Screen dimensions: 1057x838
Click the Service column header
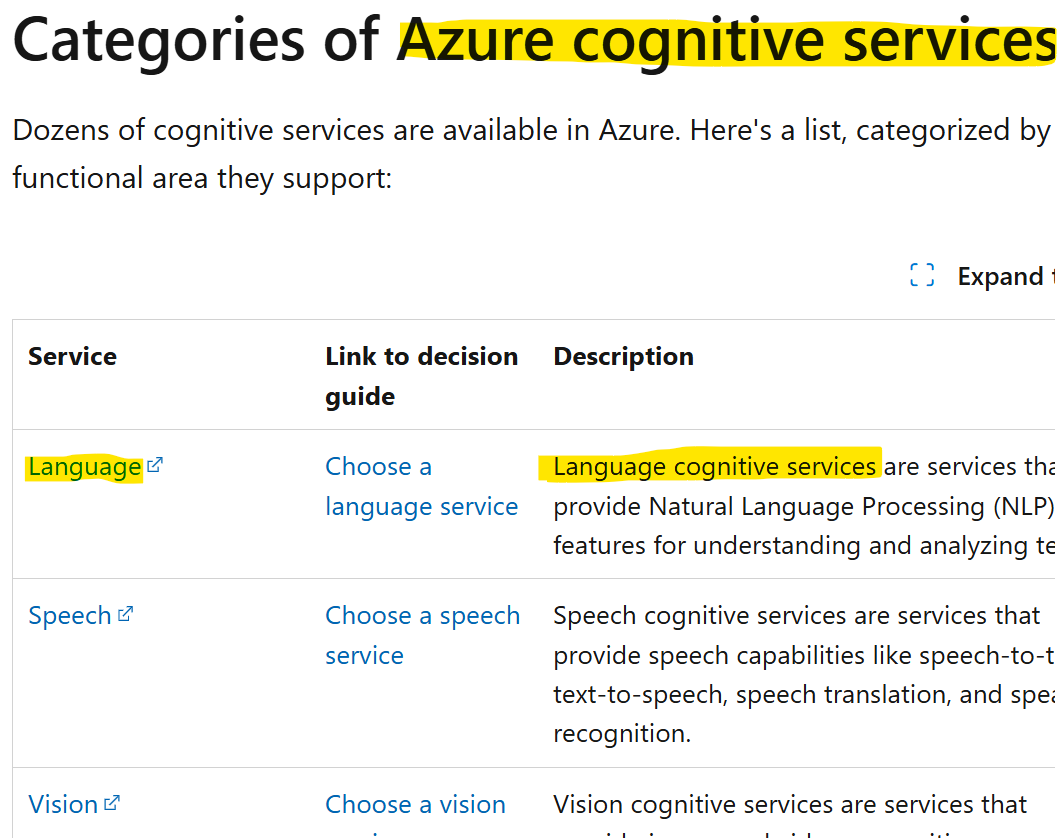[72, 356]
